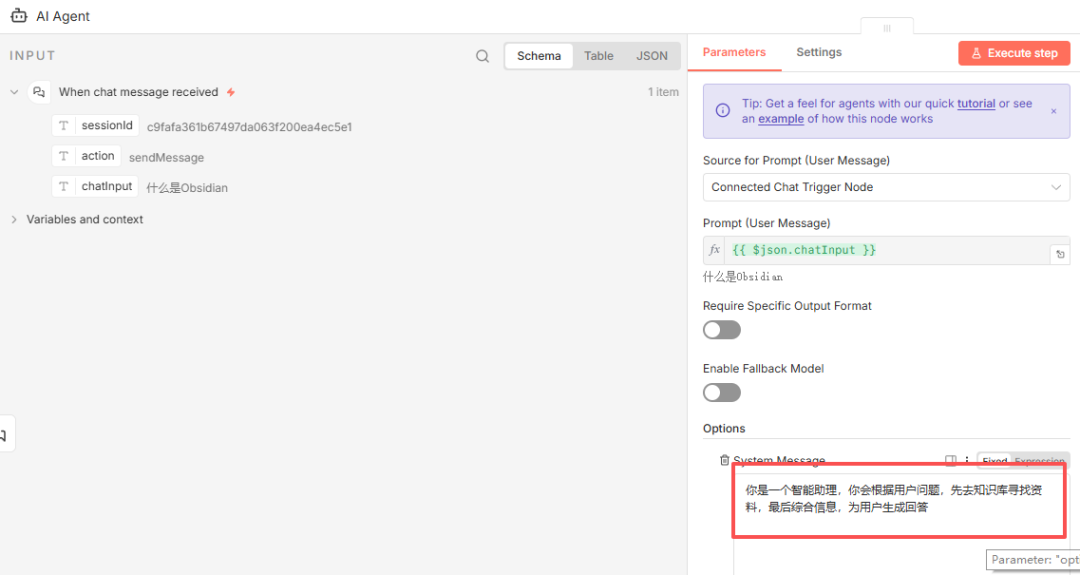Click the search icon in the Input panel
1080x575 pixels.
tap(483, 56)
